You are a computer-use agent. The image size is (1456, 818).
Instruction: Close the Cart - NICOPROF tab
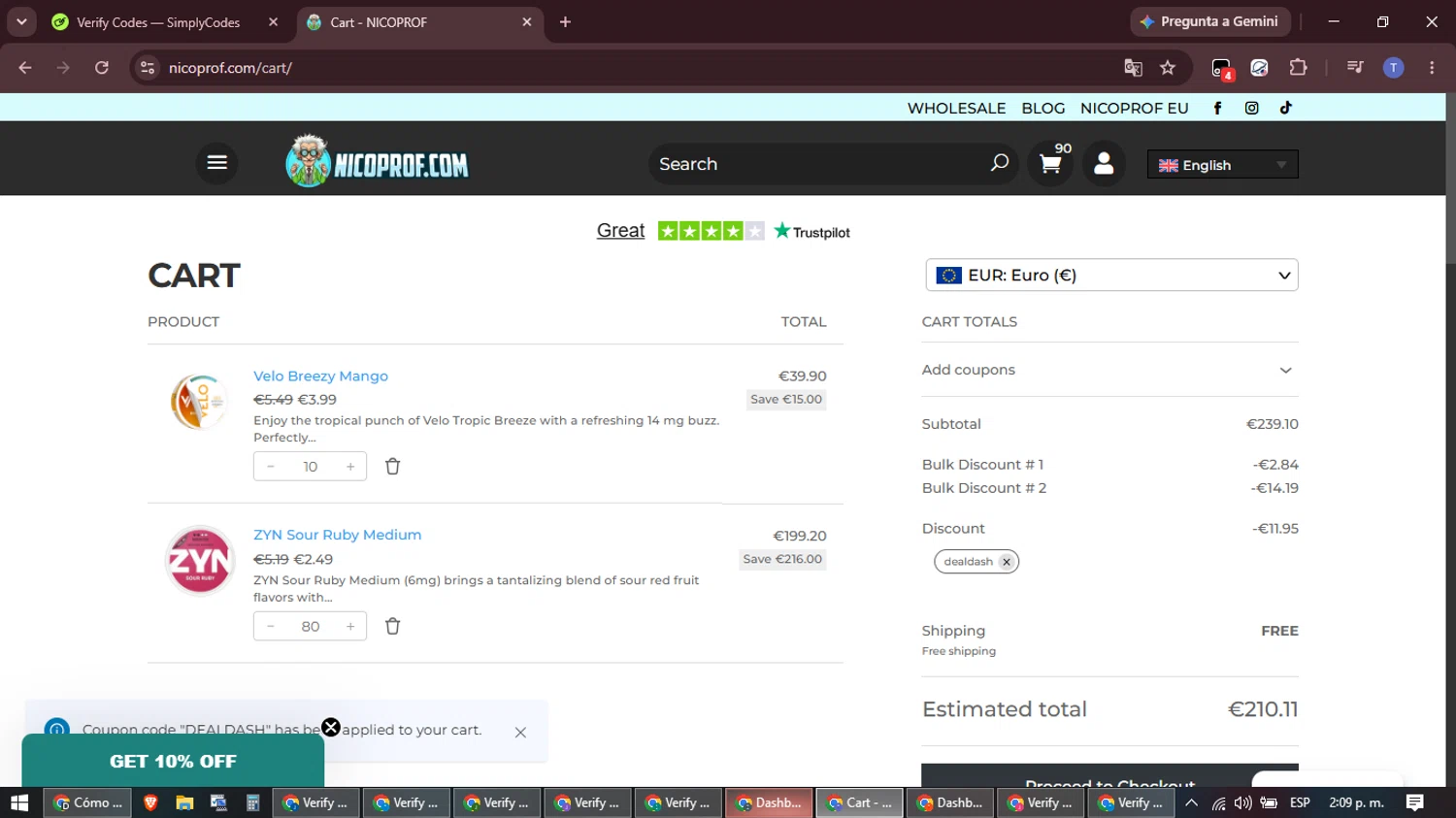[x=527, y=22]
